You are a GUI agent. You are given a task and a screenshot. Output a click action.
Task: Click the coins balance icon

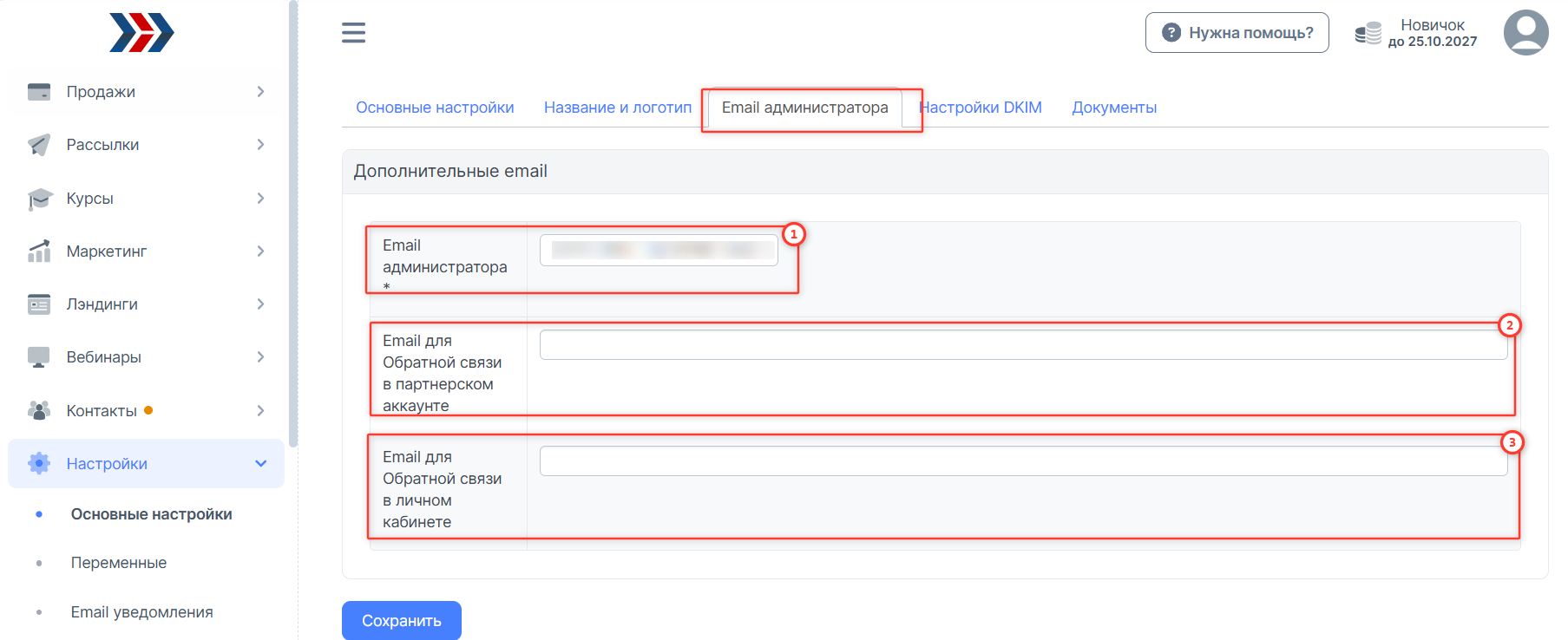point(1368,34)
